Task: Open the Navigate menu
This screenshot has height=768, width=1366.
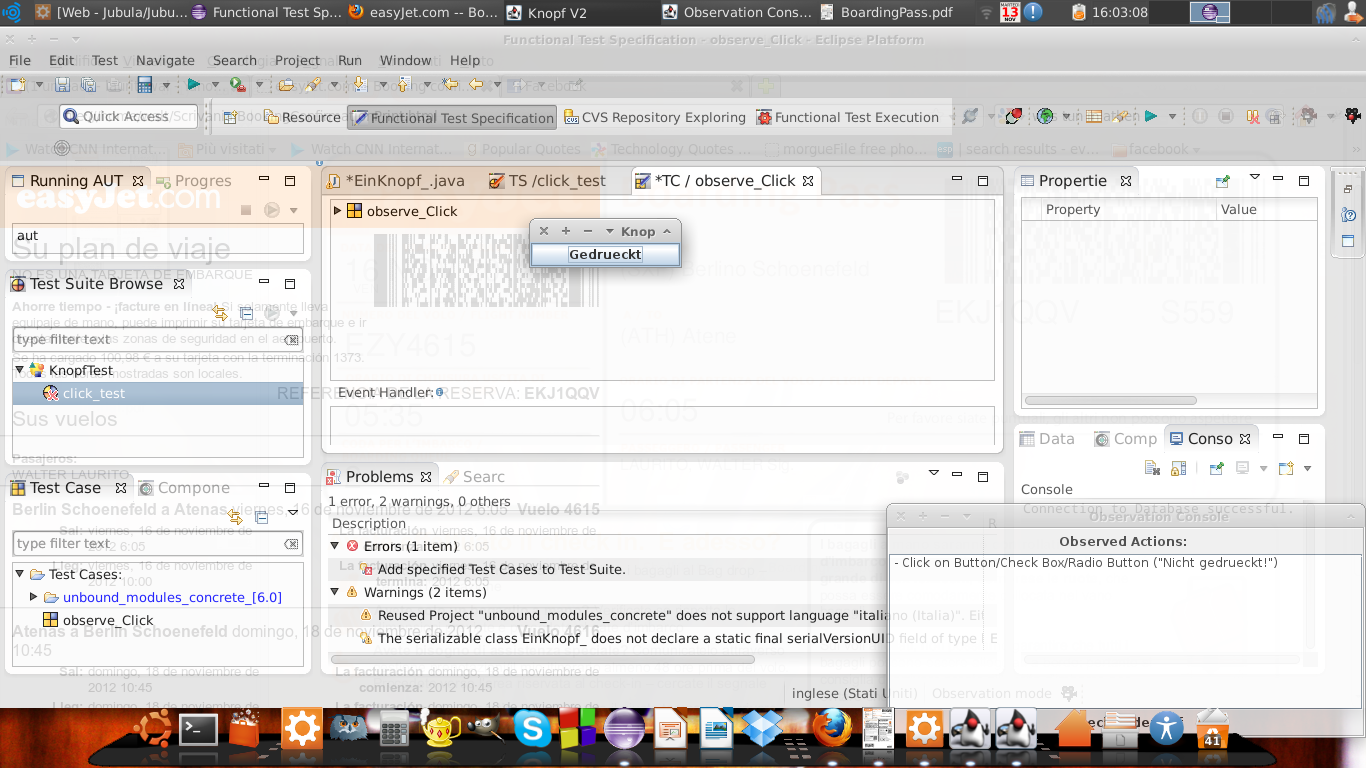Action: (165, 60)
